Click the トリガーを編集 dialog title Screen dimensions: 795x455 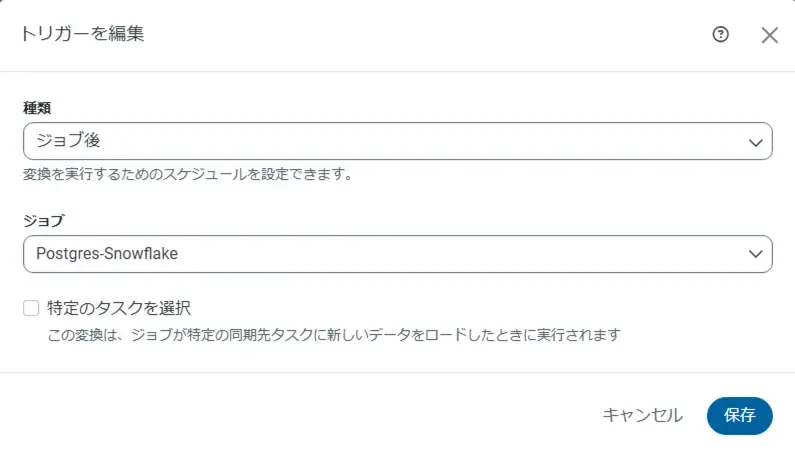[82, 34]
